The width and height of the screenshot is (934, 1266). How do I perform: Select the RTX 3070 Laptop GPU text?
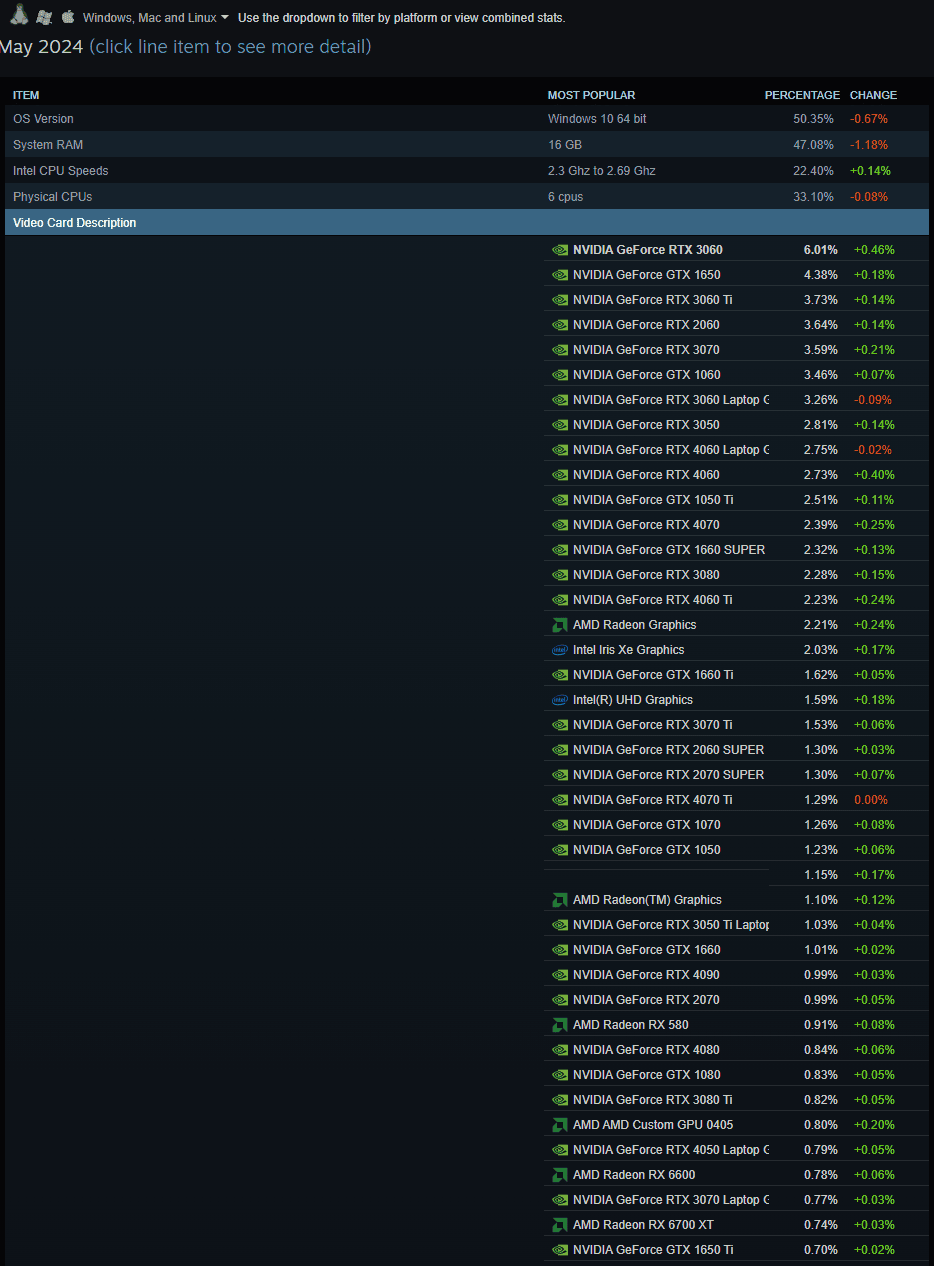(671, 1200)
